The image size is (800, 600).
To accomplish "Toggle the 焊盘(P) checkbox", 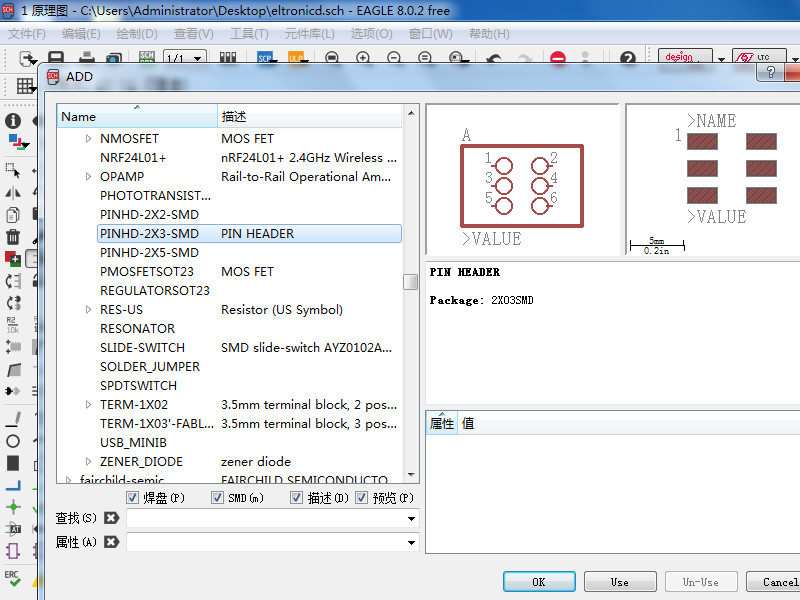I will pos(132,497).
